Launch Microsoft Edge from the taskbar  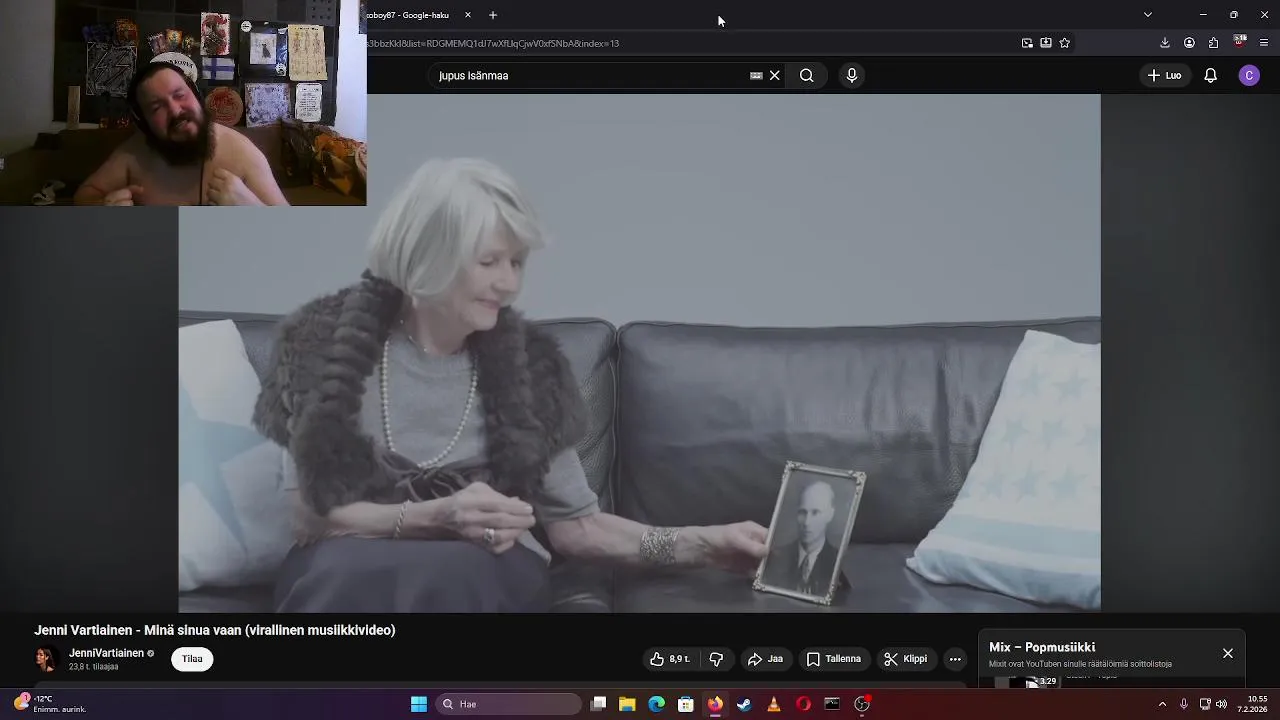pos(656,704)
